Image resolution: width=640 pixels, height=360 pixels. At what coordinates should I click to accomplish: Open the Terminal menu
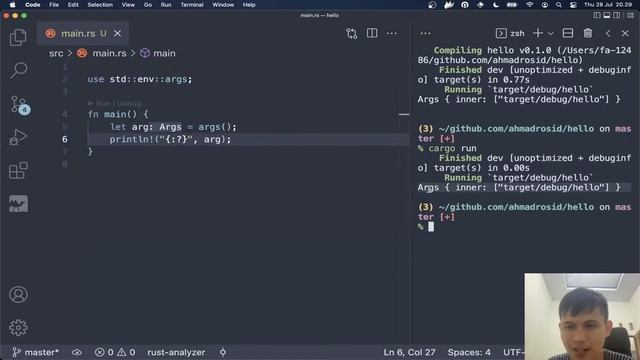click(x=192, y=5)
